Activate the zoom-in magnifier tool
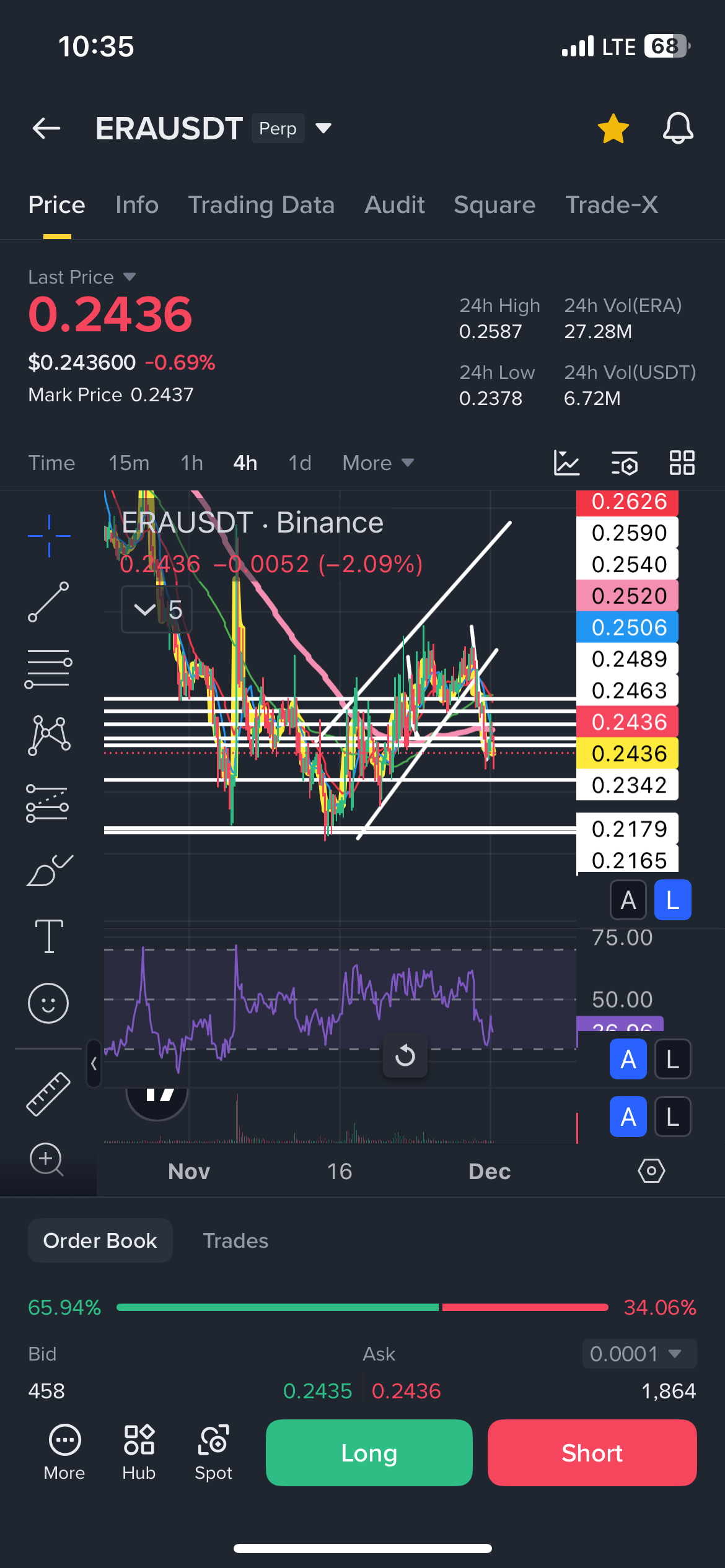 click(x=47, y=1159)
